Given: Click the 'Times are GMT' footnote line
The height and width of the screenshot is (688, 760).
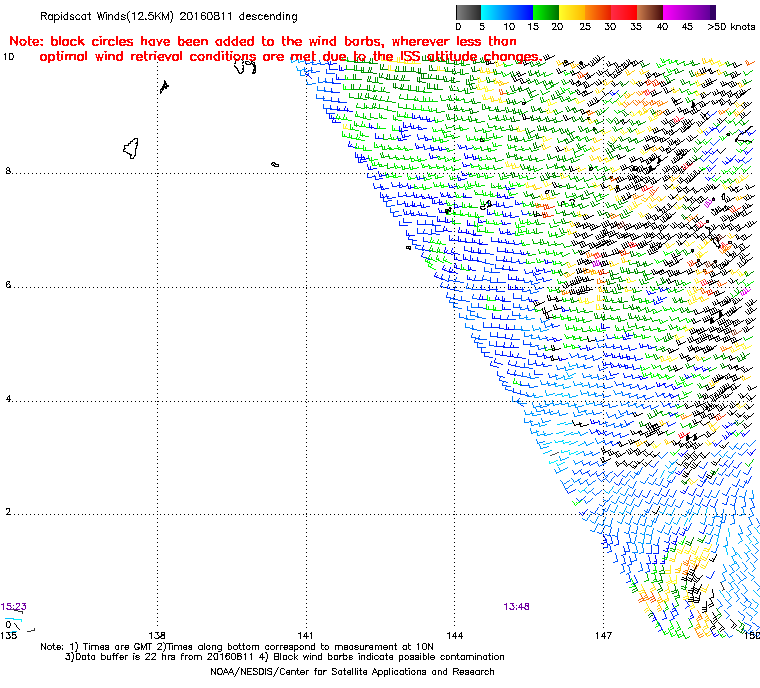Looking at the screenshot, I should point(237,647).
